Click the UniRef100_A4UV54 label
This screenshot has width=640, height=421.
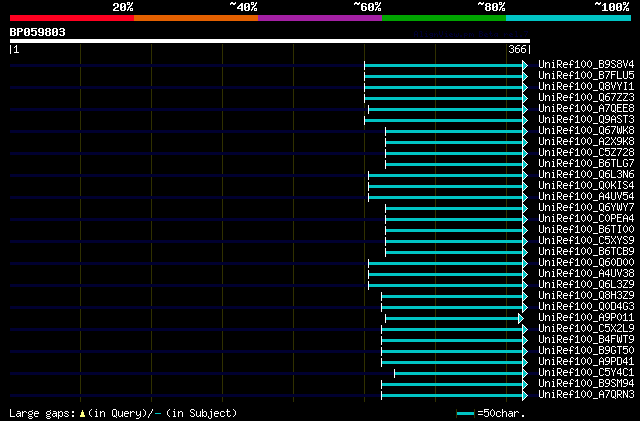point(586,197)
